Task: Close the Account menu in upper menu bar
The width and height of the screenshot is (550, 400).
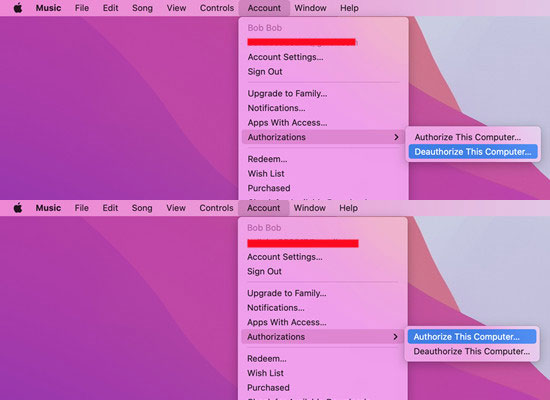Action: click(264, 8)
